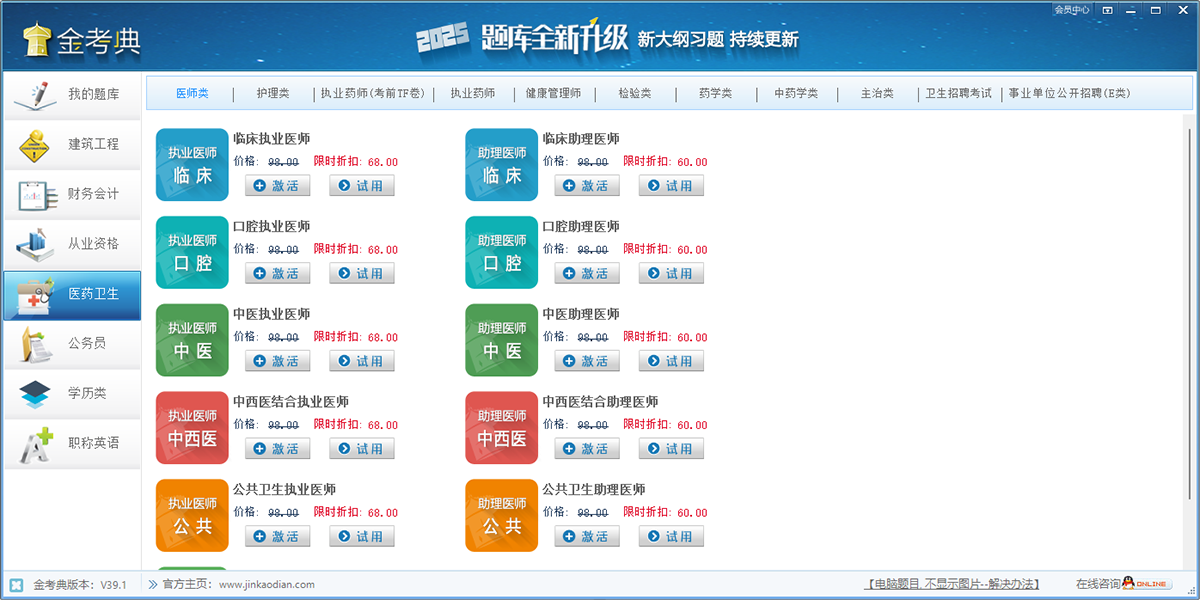Open the 执业药师(考前TP卷) tab
This screenshot has width=1200, height=600.
[372, 94]
